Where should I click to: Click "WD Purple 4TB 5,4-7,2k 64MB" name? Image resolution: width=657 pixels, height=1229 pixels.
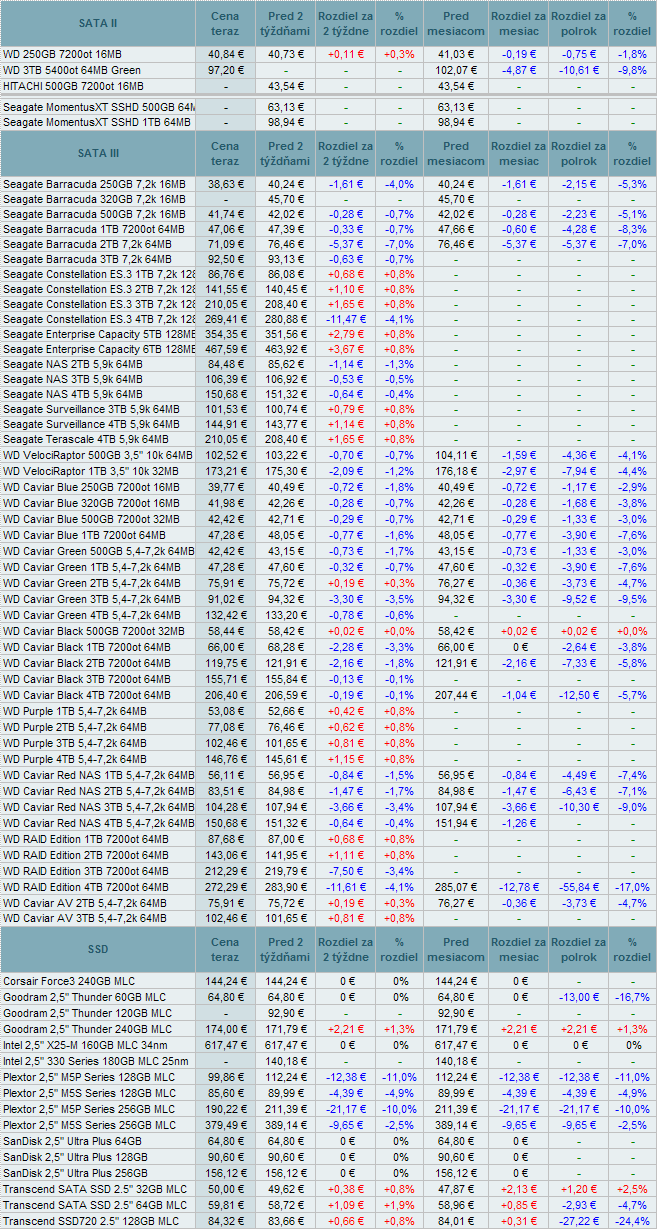[75, 759]
